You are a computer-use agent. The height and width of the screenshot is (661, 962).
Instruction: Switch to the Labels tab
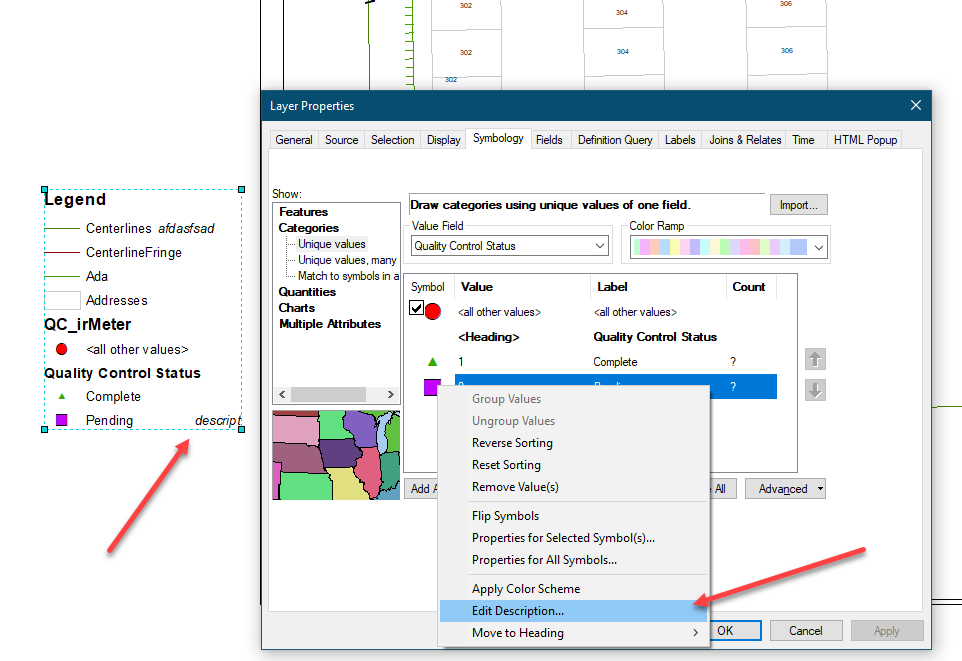pos(680,140)
